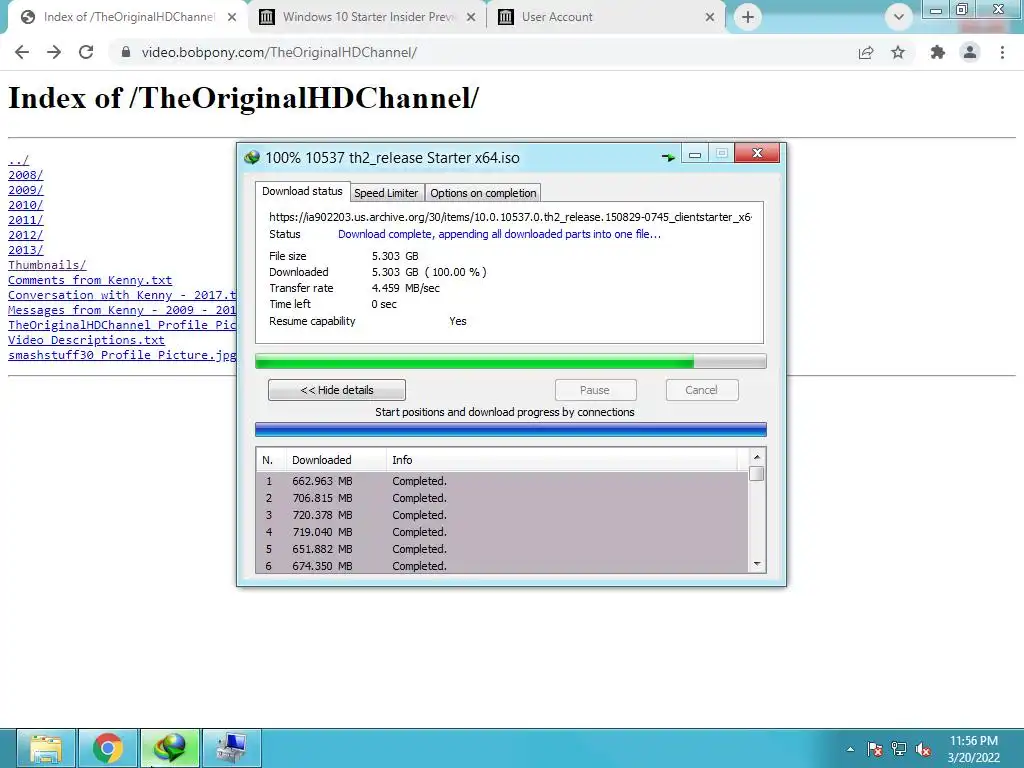Close the Windows 10 Starter Insider Preview tab
Image resolution: width=1024 pixels, height=768 pixels.
471,17
